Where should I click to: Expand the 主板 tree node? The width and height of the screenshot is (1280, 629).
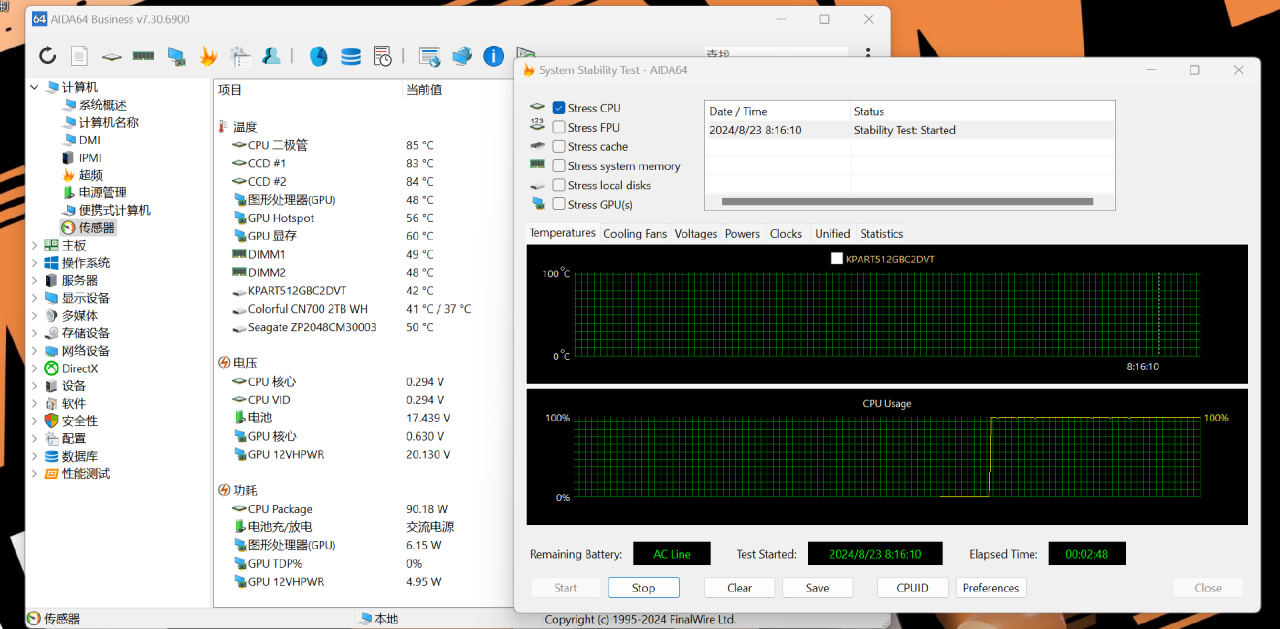click(34, 245)
